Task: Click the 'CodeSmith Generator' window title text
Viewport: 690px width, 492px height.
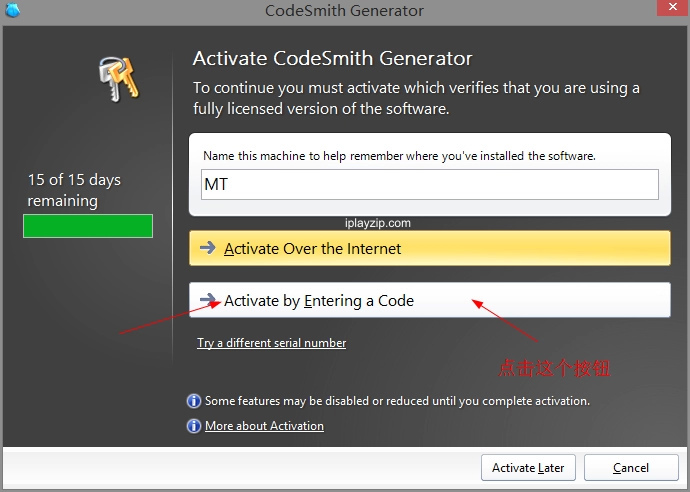Action: [345, 11]
